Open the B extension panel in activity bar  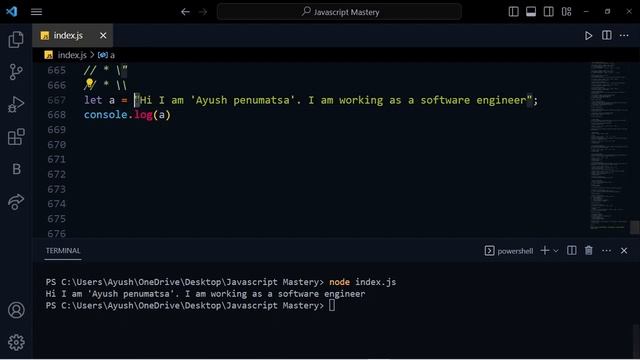point(16,169)
